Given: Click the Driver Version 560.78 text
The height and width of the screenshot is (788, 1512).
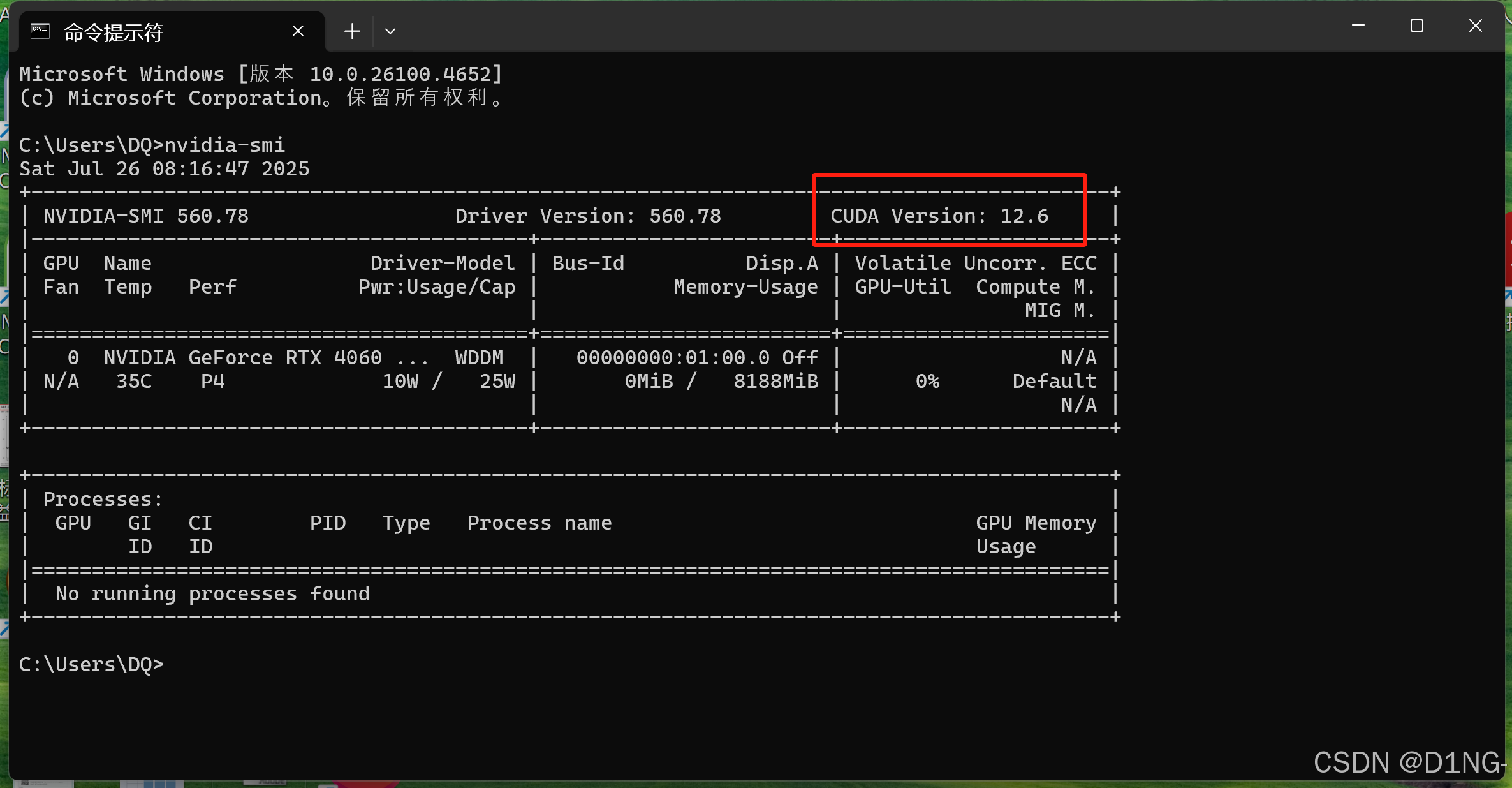Looking at the screenshot, I should 588,216.
